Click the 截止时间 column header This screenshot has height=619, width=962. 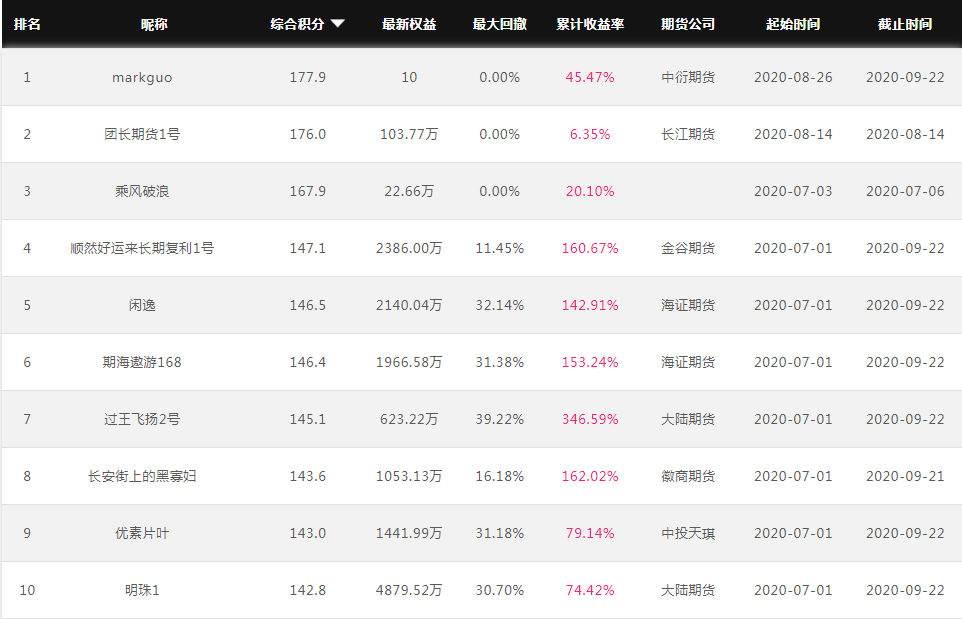(x=905, y=24)
